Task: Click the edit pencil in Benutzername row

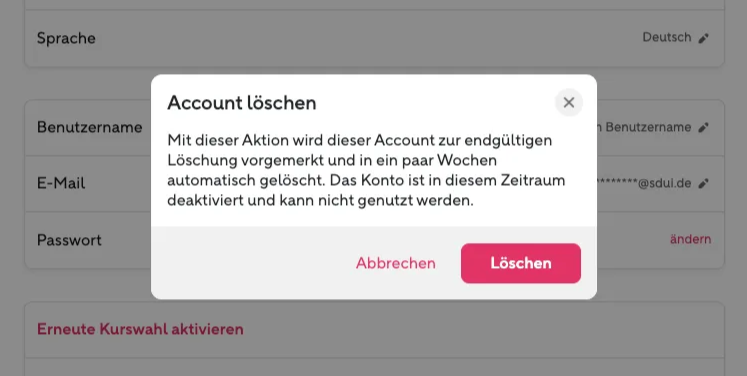Action: (704, 128)
